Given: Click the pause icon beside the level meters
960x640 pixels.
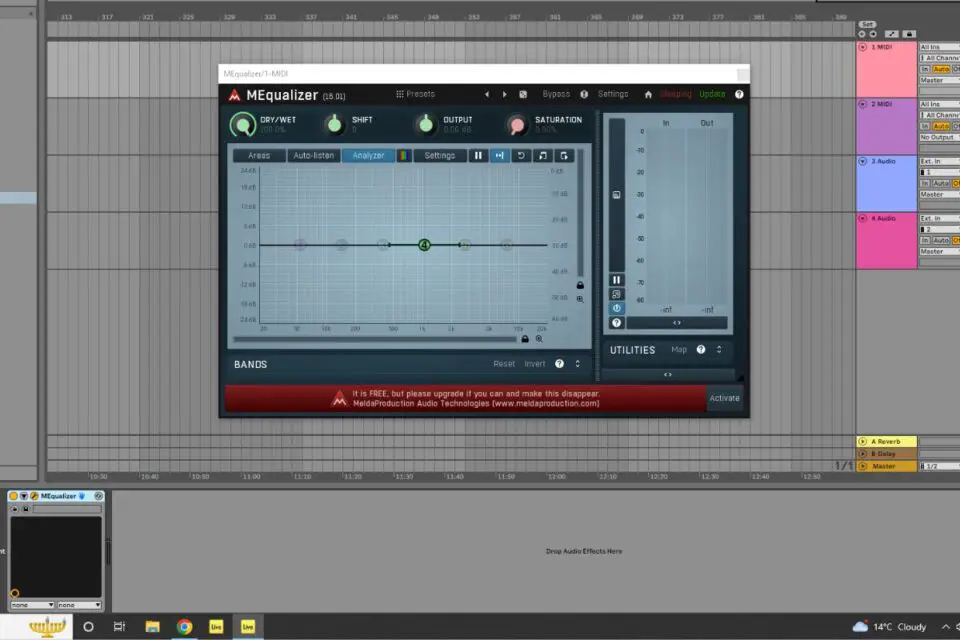Looking at the screenshot, I should pyautogui.click(x=617, y=279).
